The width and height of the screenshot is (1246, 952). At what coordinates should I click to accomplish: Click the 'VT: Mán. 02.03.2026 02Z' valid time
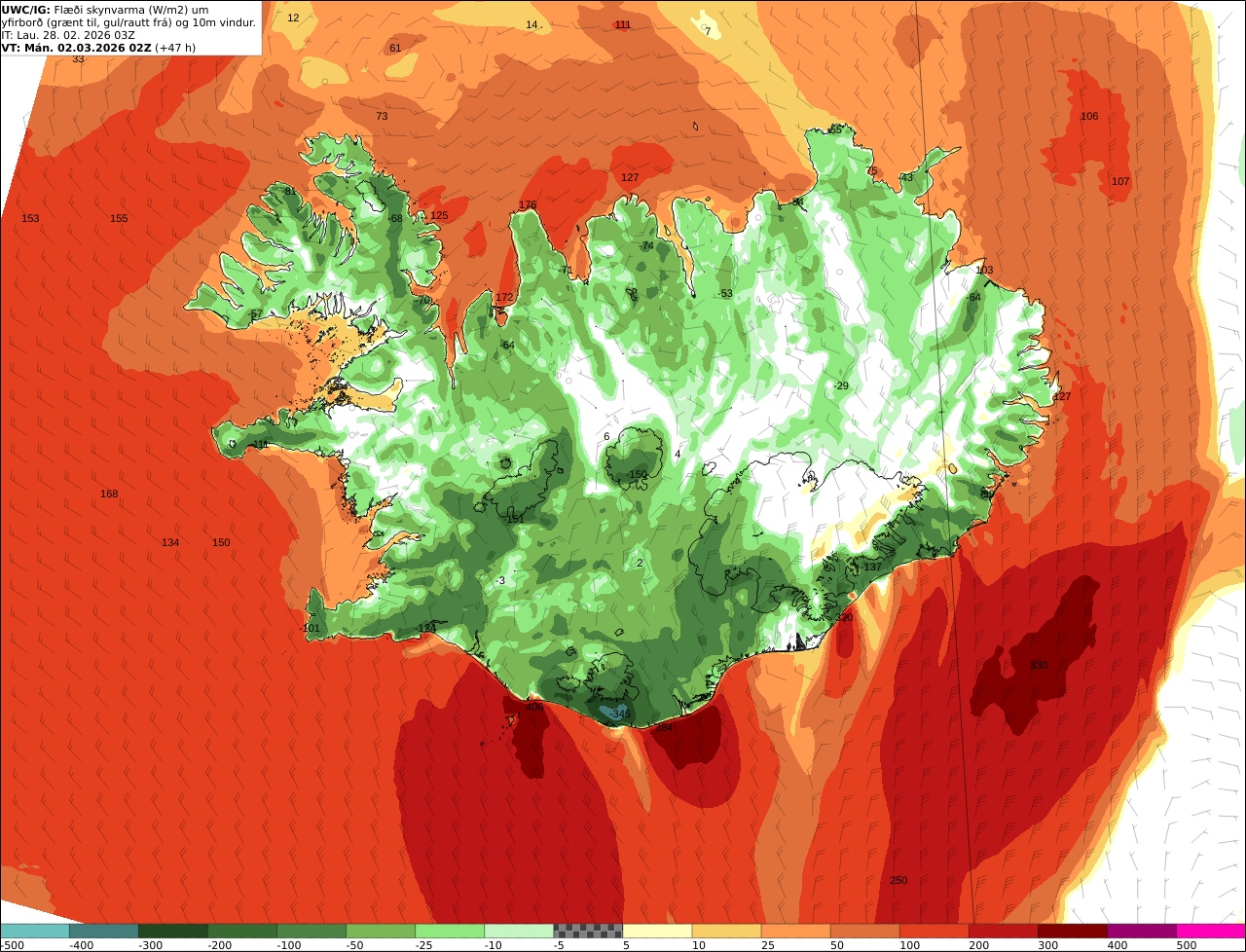tap(76, 48)
